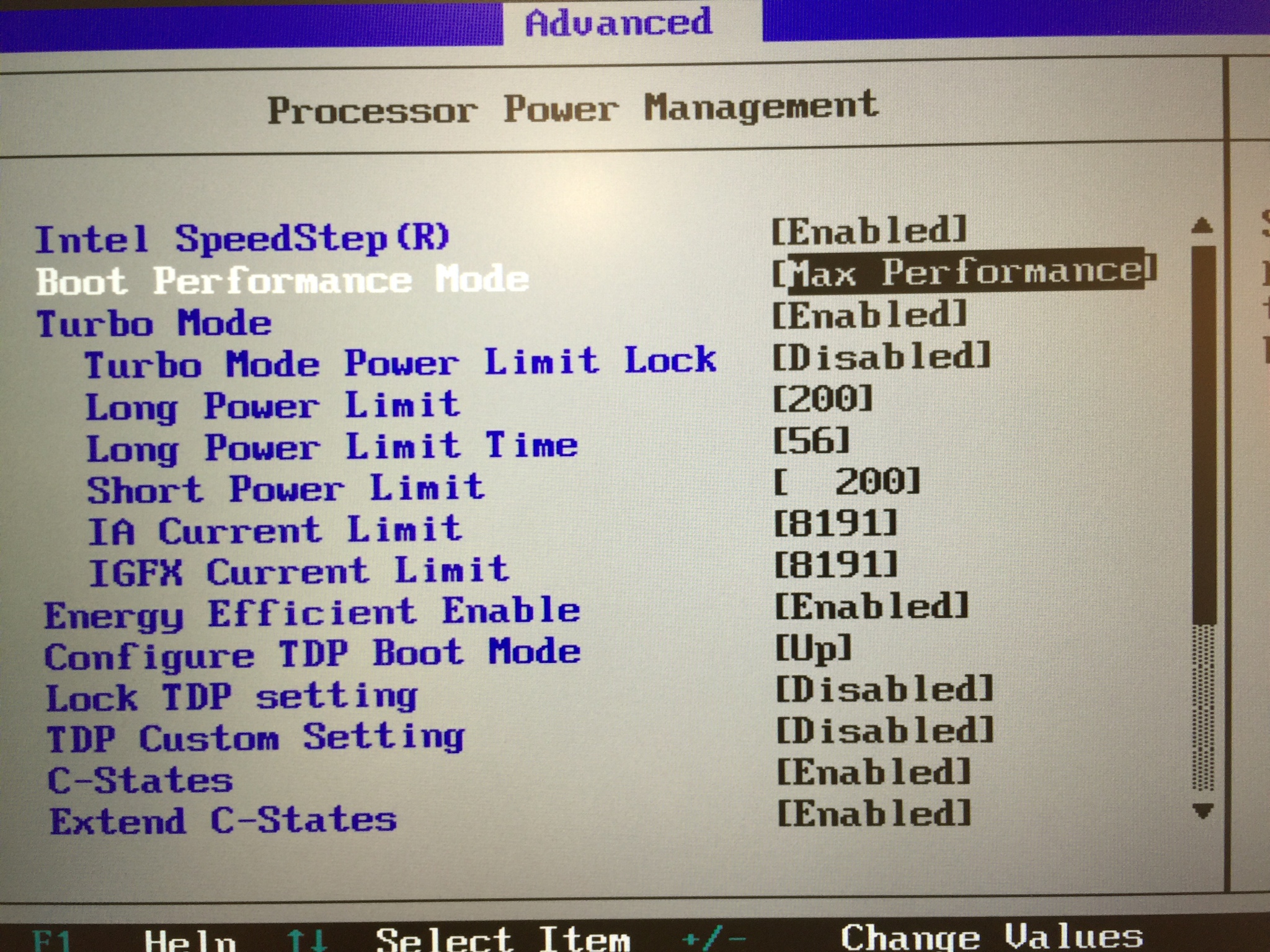
Task: Select the Advanced tab
Action: pyautogui.click(x=618, y=24)
